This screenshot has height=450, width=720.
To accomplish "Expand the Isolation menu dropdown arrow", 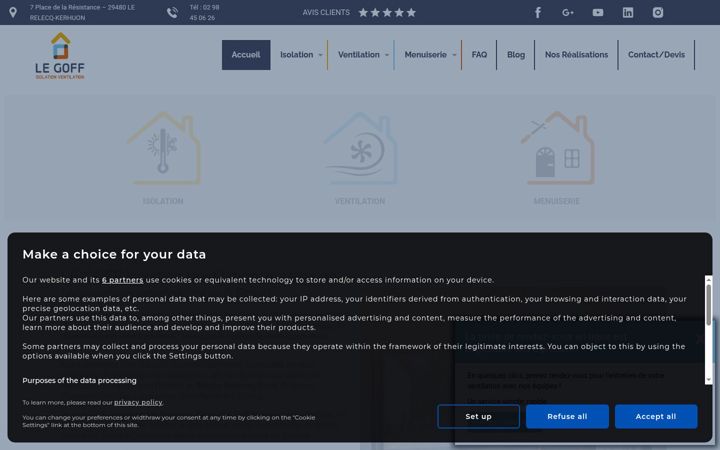I will pyautogui.click(x=321, y=55).
